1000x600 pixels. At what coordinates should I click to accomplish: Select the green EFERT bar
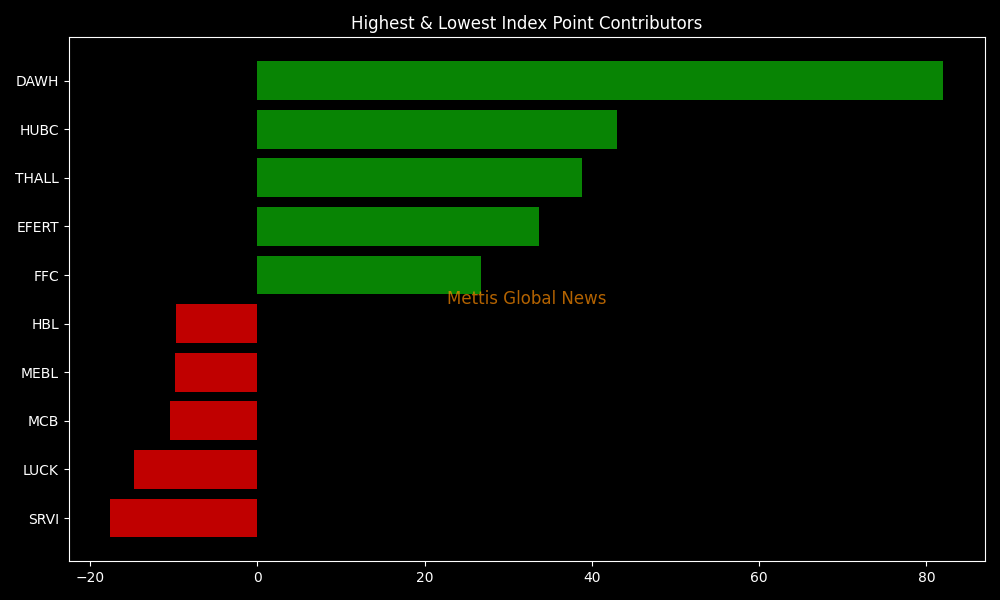coord(398,226)
